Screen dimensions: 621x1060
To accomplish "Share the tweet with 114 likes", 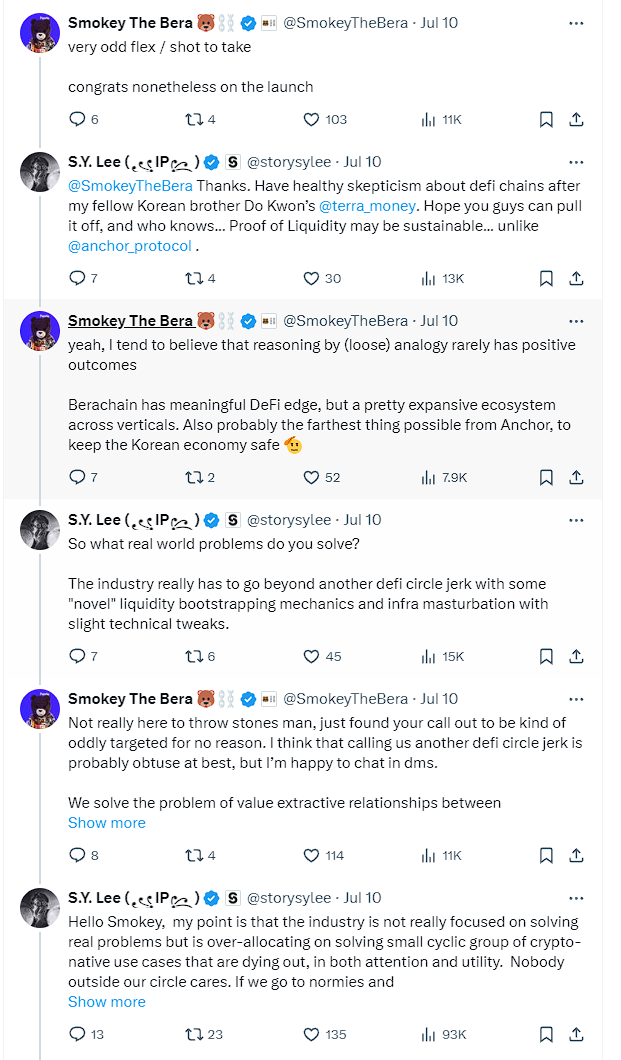I will tap(576, 855).
